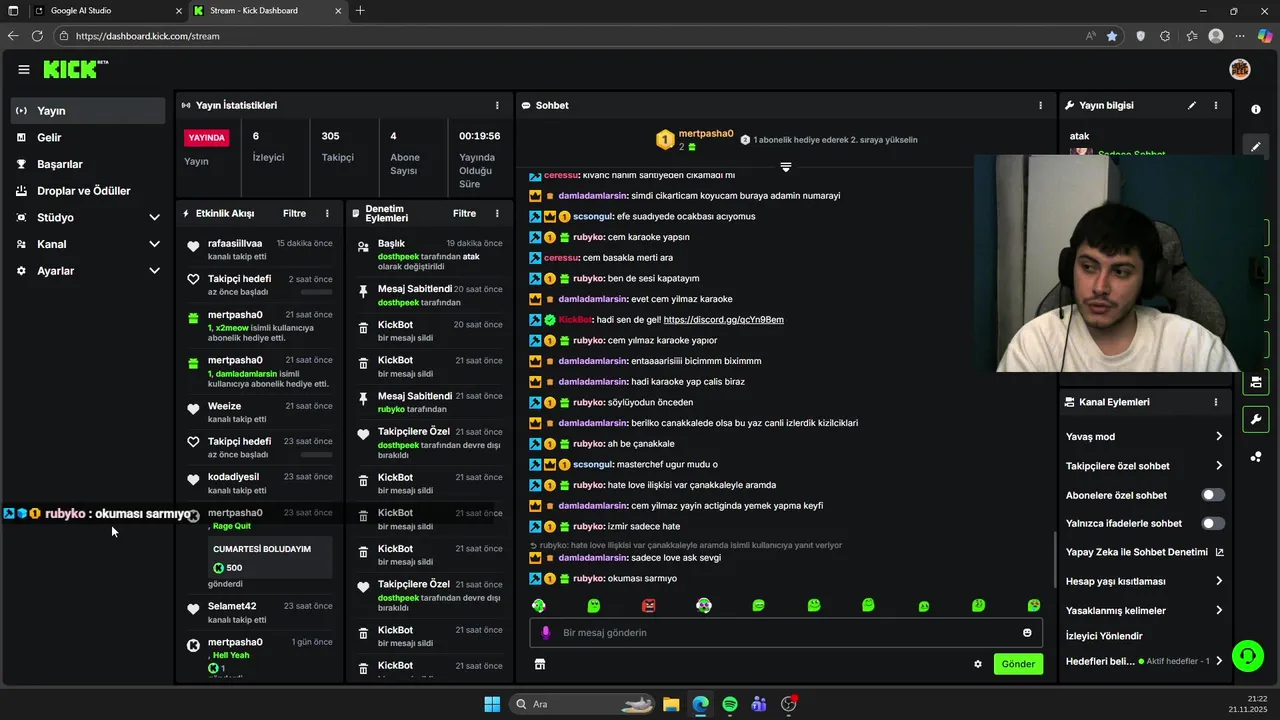Toggle Abonelere özel sohbet switch

tap(1213, 495)
